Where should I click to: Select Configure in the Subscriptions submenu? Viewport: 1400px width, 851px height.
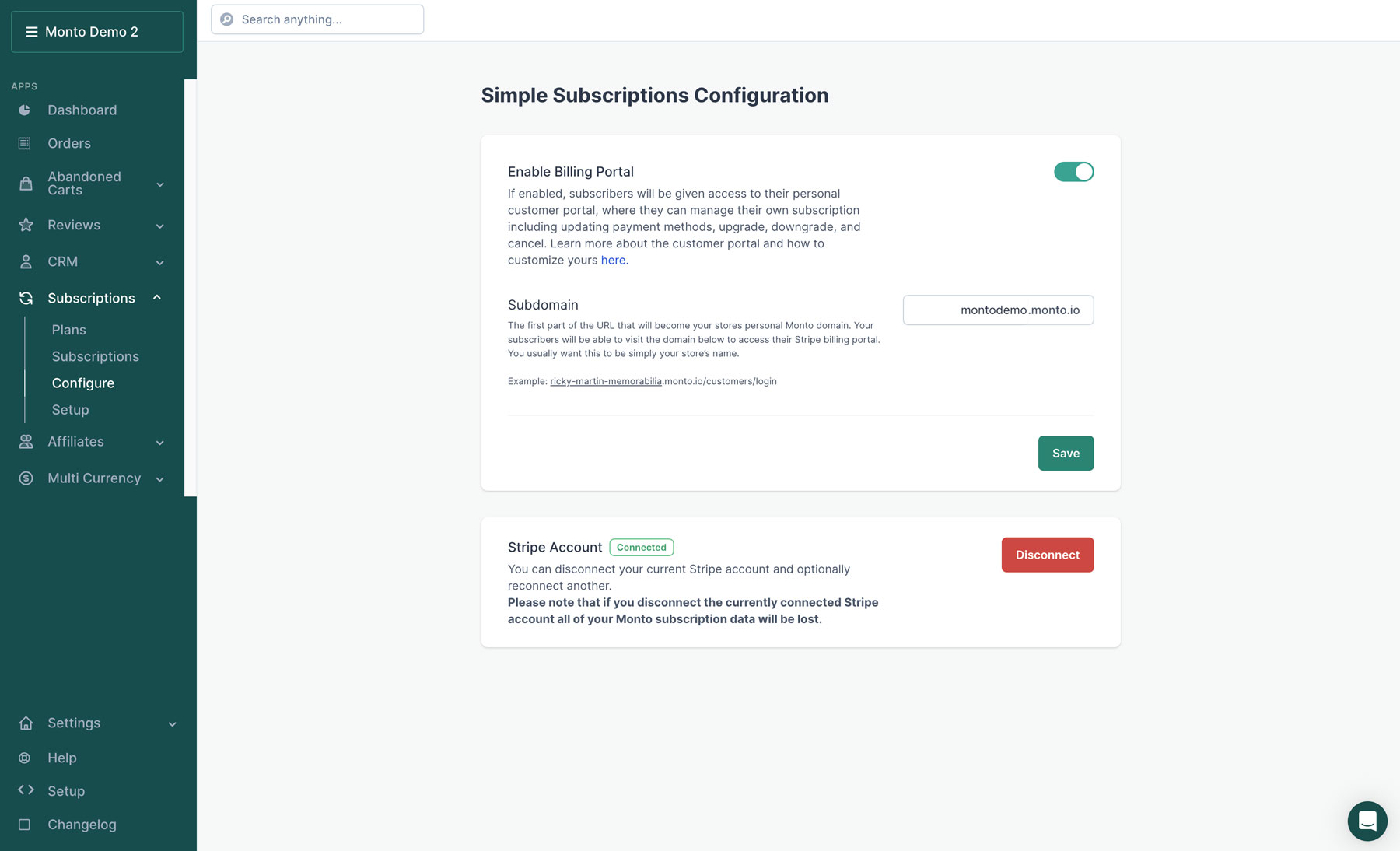83,383
